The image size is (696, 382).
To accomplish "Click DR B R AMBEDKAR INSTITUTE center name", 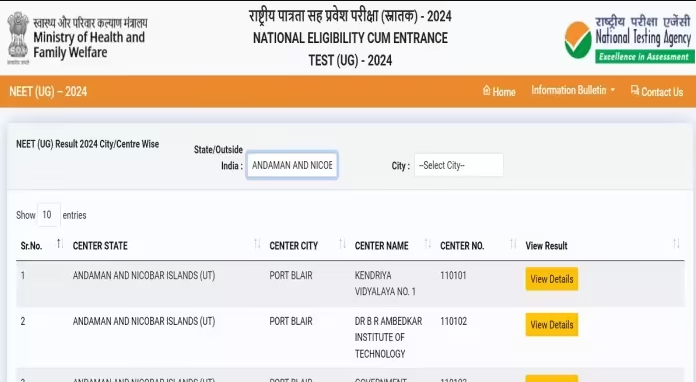I will coord(388,337).
